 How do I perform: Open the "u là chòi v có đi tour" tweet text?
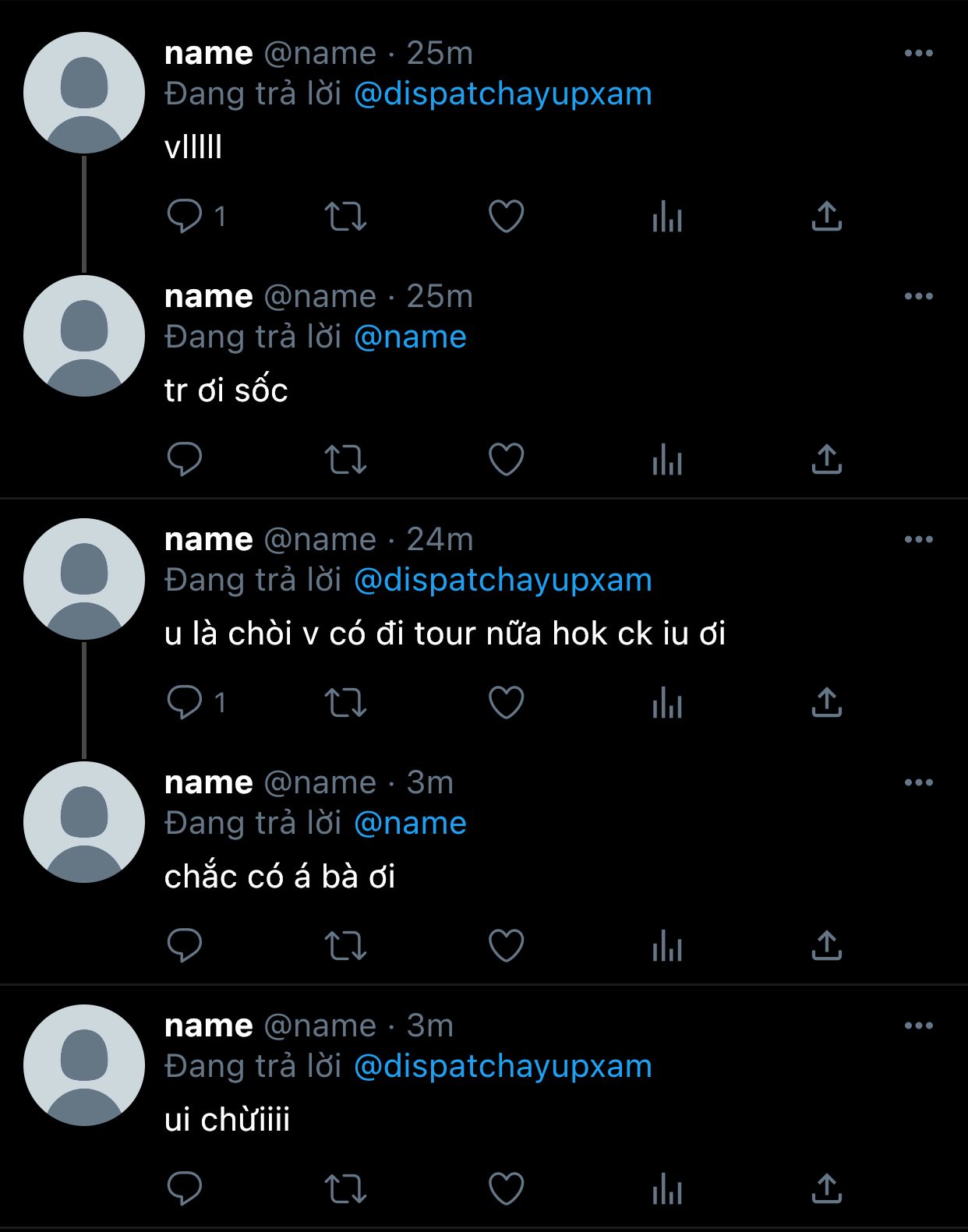pyautogui.click(x=445, y=634)
